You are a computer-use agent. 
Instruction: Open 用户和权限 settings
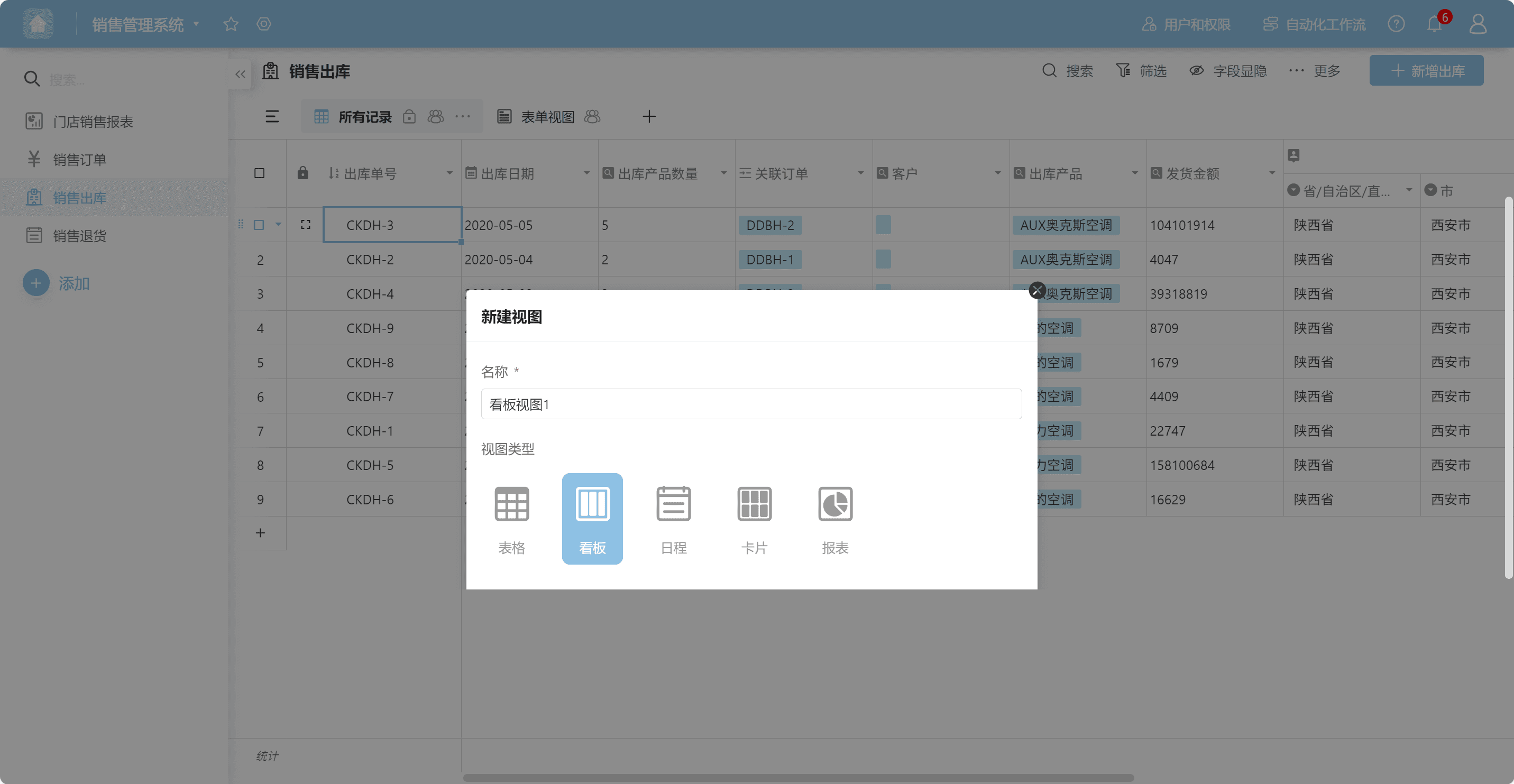[1186, 24]
